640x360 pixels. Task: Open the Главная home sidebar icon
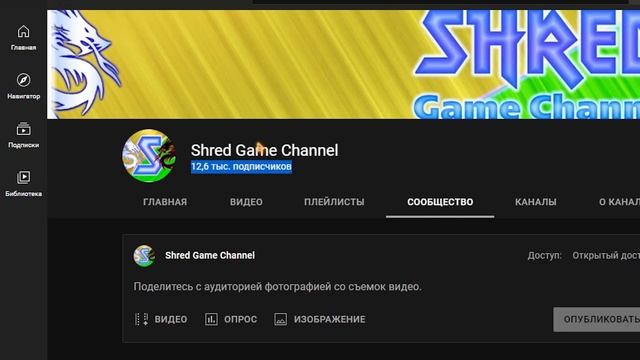tap(23, 31)
